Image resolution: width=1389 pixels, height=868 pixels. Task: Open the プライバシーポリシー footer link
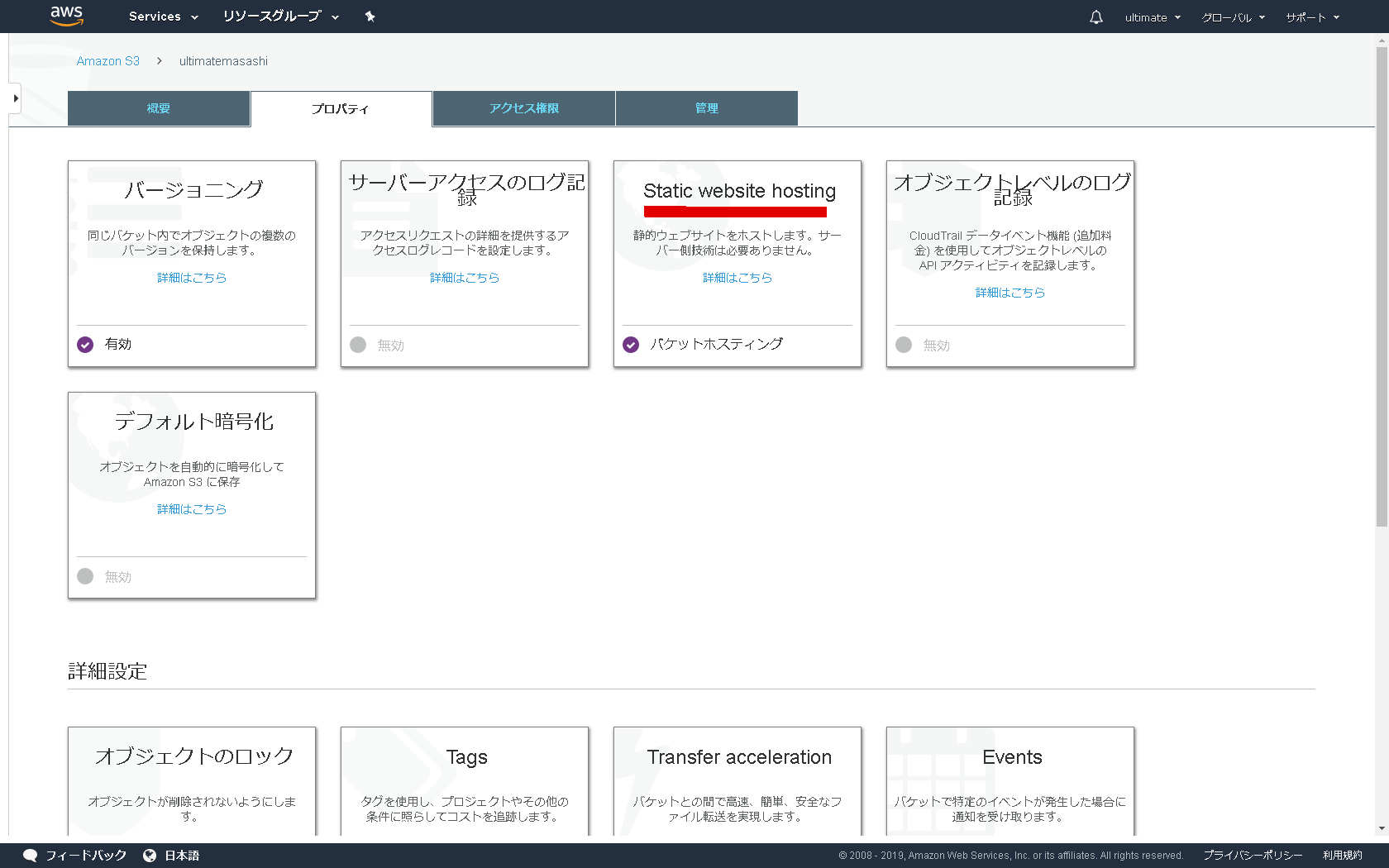[x=1253, y=856]
